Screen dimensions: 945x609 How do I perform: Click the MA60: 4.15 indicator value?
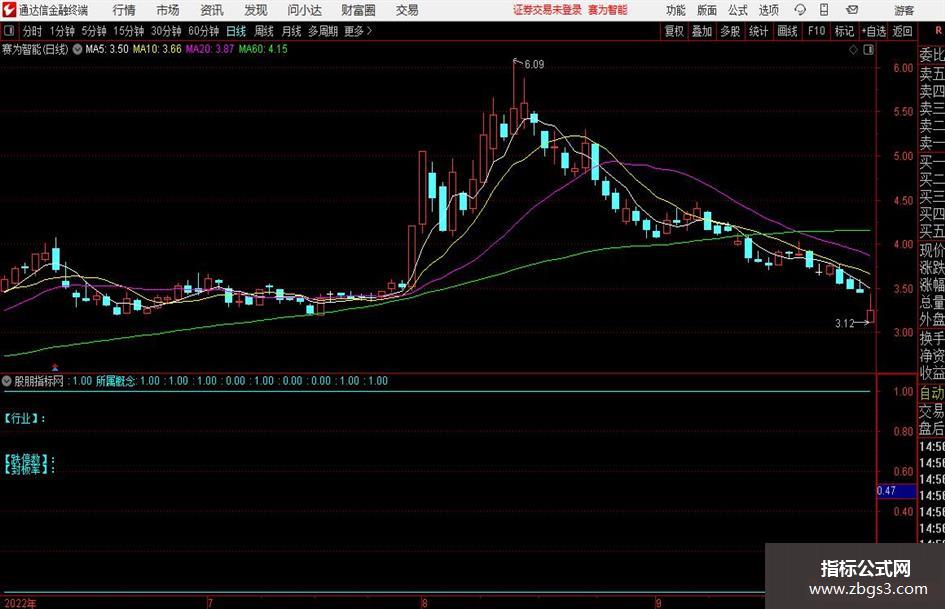(x=263, y=49)
